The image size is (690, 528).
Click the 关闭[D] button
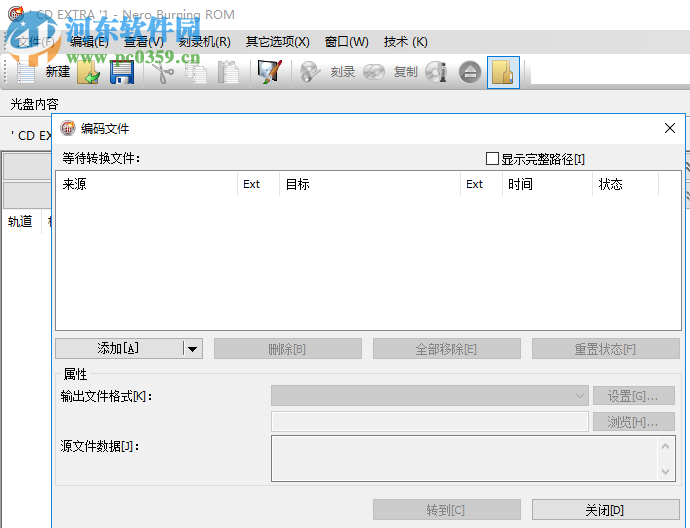coord(606,510)
